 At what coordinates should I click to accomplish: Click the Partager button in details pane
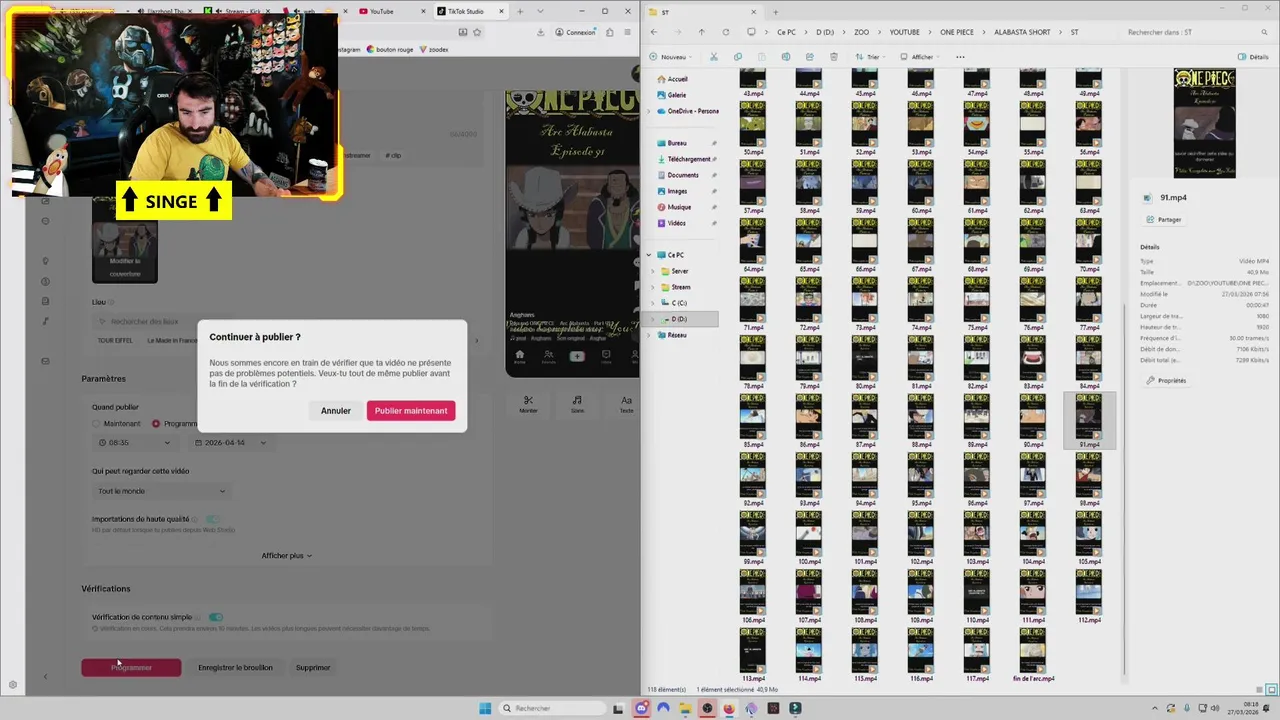tap(1164, 219)
